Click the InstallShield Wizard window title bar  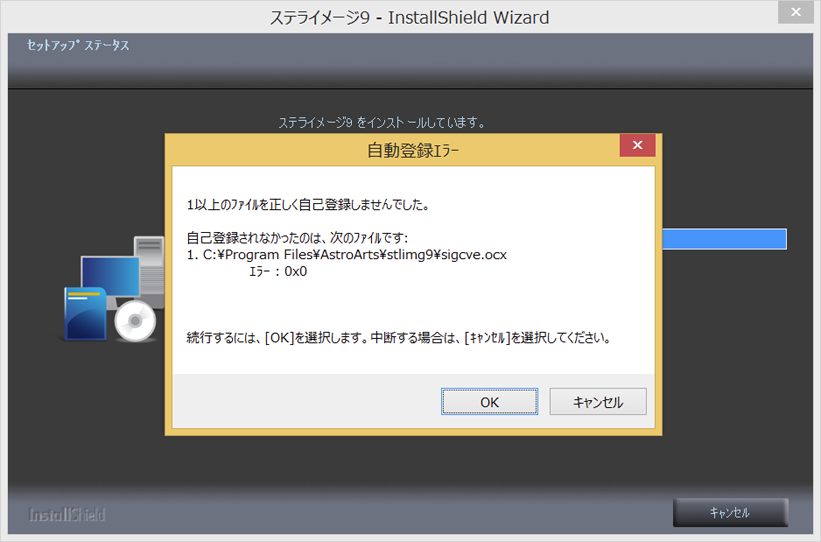coord(409,17)
